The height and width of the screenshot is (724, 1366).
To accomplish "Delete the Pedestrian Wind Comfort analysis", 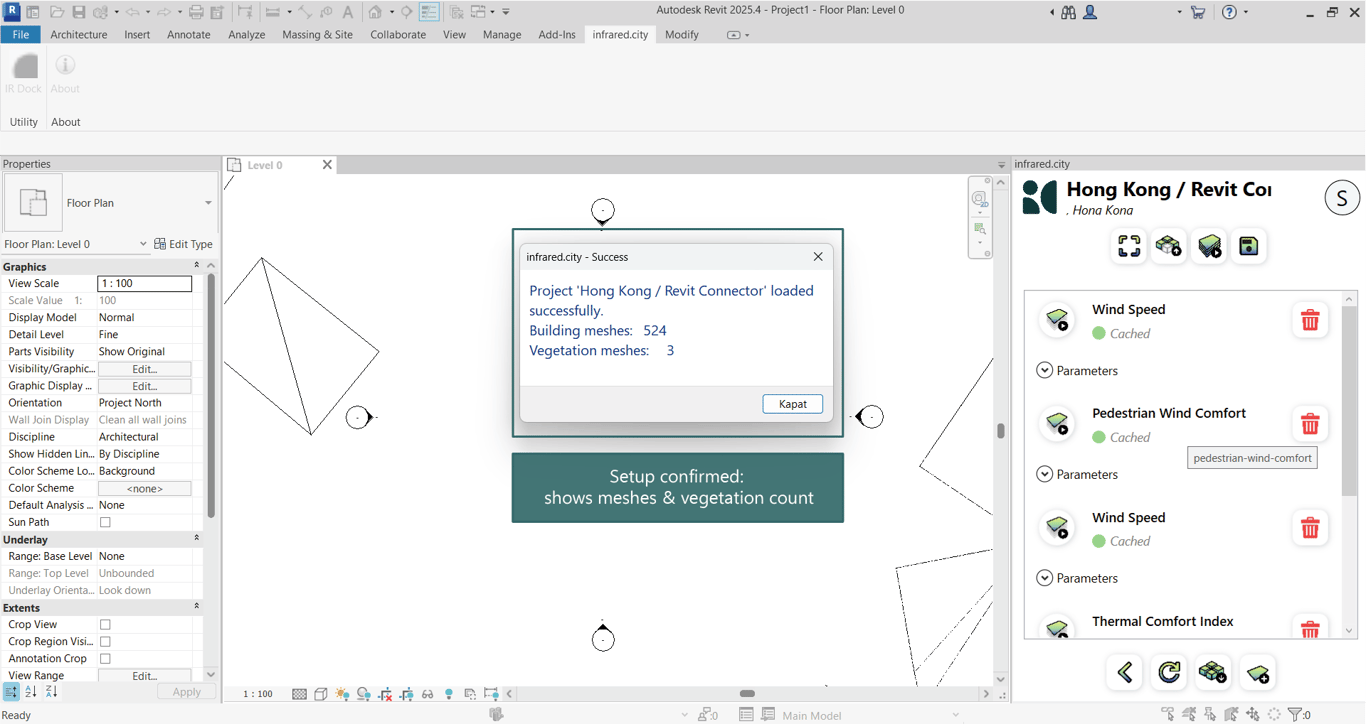I will 1310,424.
